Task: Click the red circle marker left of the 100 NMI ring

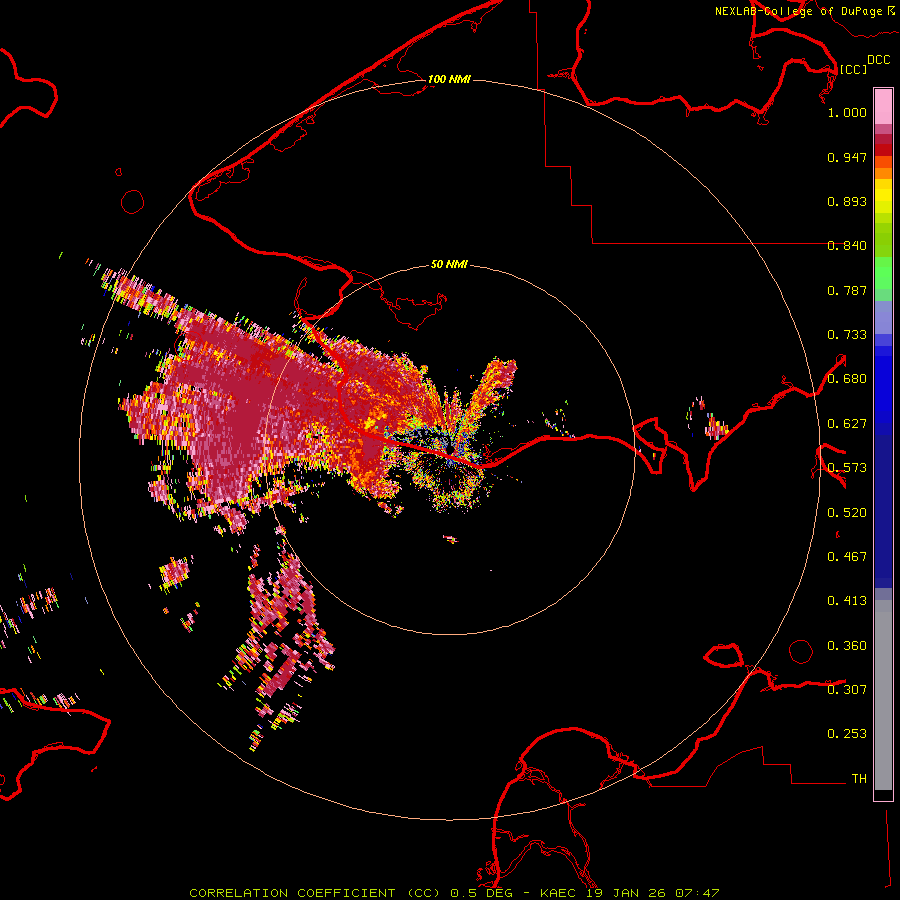Action: [133, 202]
